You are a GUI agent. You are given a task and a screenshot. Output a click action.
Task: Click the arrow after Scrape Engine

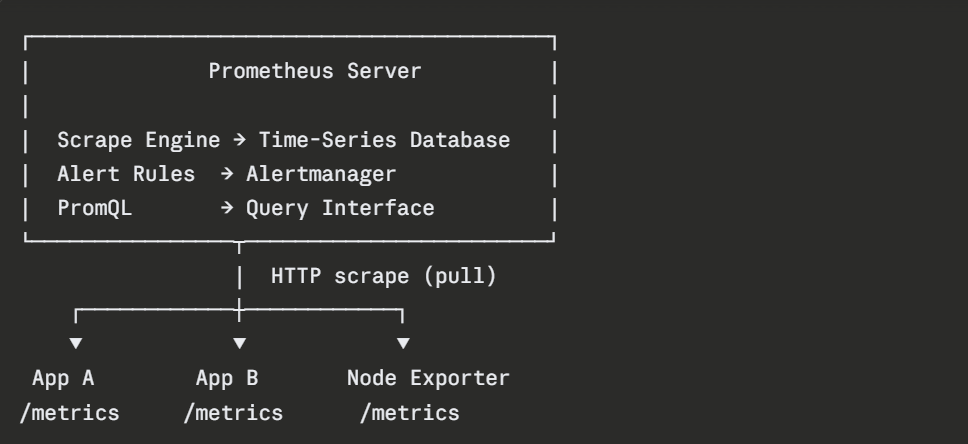[x=240, y=141]
